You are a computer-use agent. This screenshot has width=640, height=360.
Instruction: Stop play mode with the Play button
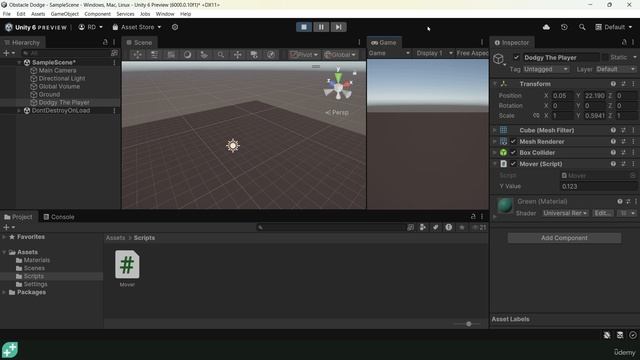304,27
